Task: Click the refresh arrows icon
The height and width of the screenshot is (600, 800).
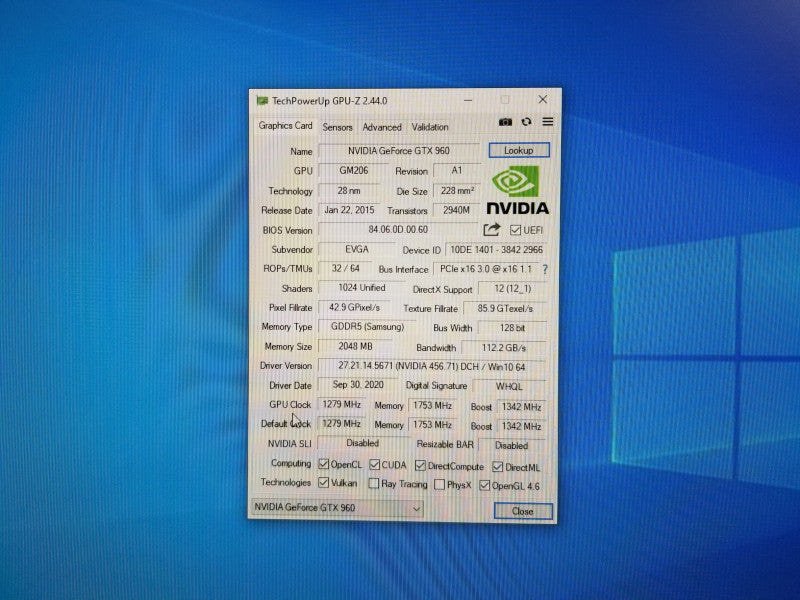Action: click(527, 121)
